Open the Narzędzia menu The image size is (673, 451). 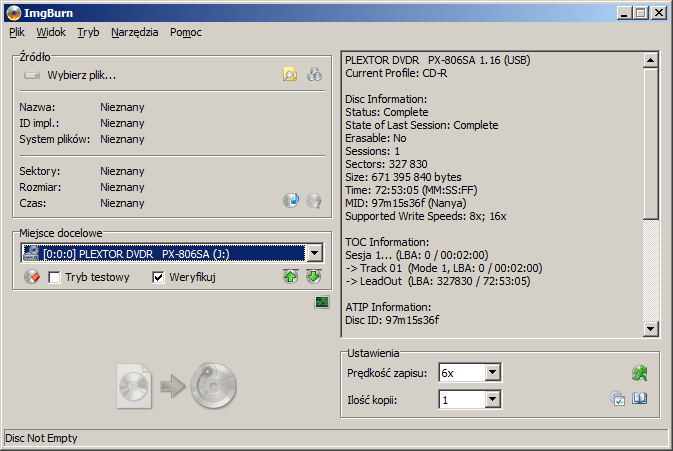135,32
